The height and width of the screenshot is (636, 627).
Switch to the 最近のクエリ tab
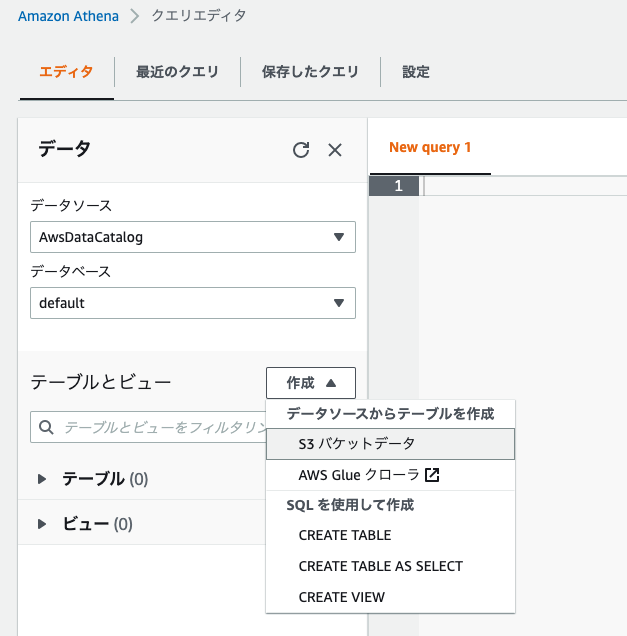[x=177, y=72]
